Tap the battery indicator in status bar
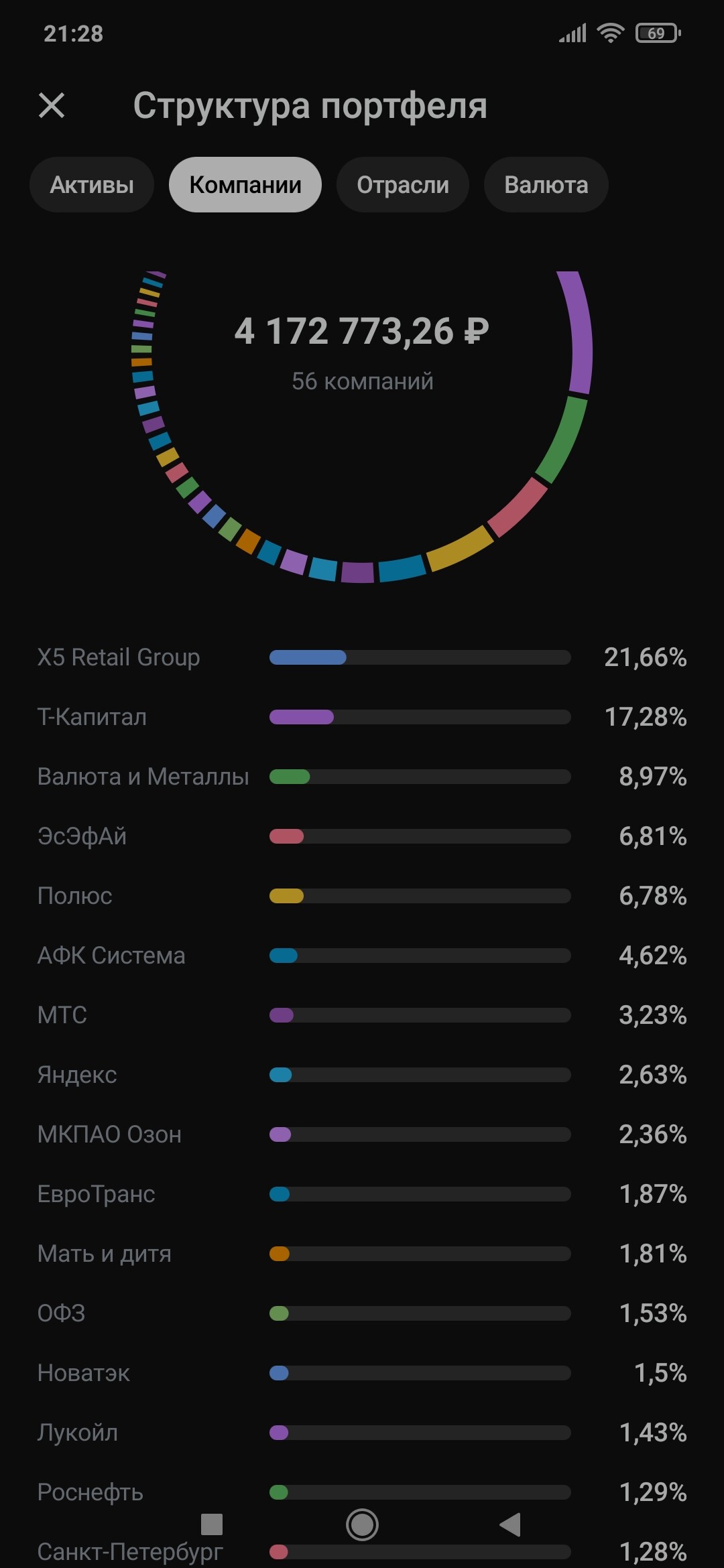 tap(658, 33)
